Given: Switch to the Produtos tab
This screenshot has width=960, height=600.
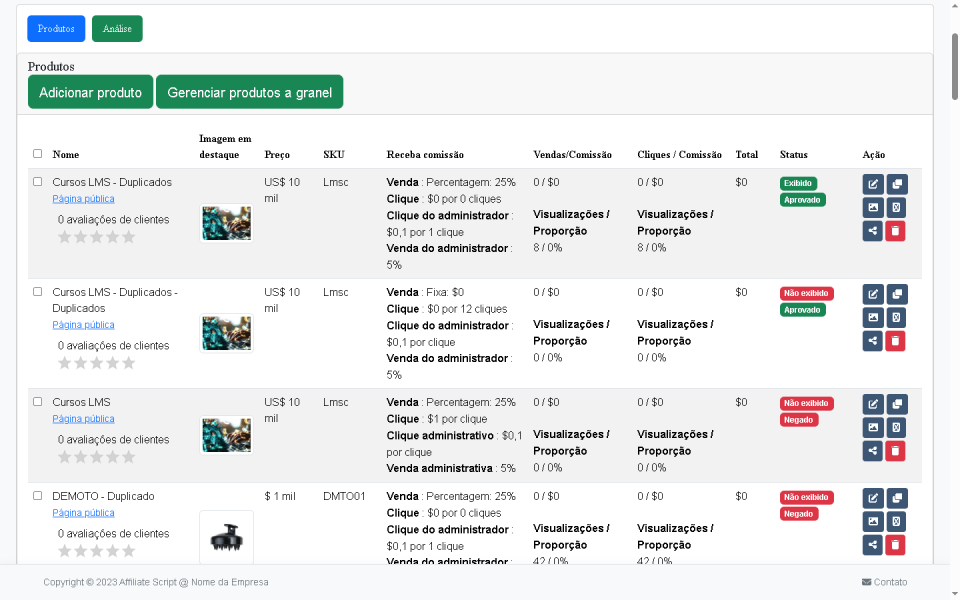Looking at the screenshot, I should [x=56, y=28].
